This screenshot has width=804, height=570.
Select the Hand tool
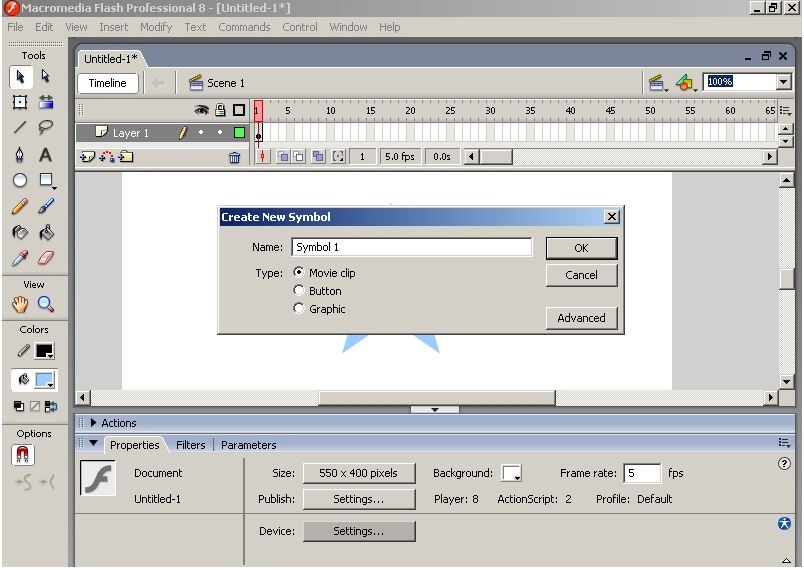pos(20,304)
